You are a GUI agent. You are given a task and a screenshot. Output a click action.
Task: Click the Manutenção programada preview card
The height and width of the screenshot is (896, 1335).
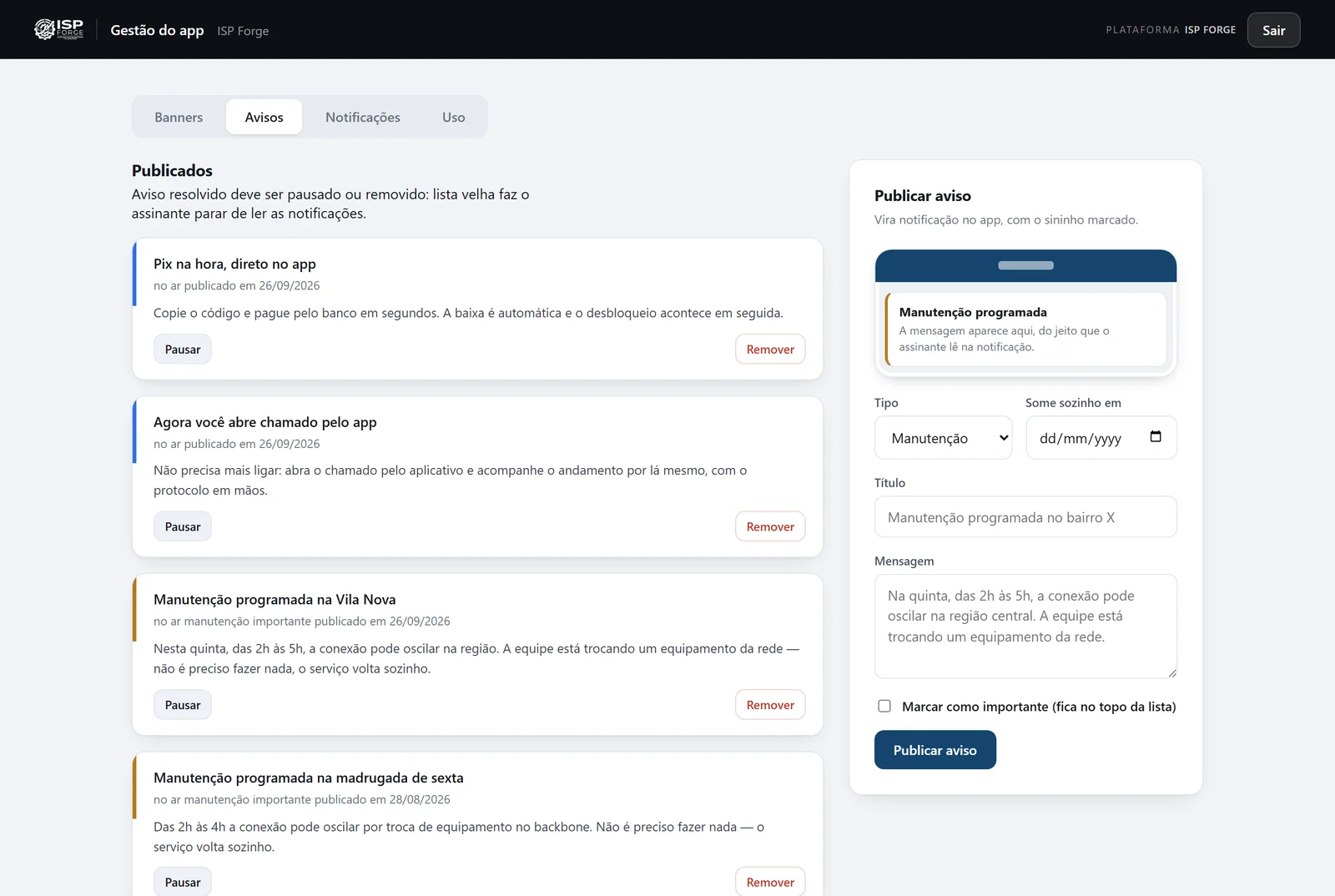coord(1025,329)
